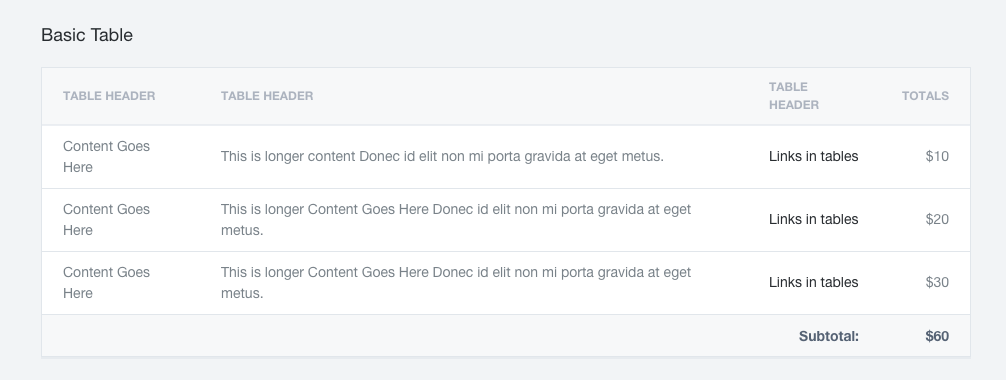Open the third row's Links in tables link
The width and height of the screenshot is (1006, 380).
coord(813,282)
